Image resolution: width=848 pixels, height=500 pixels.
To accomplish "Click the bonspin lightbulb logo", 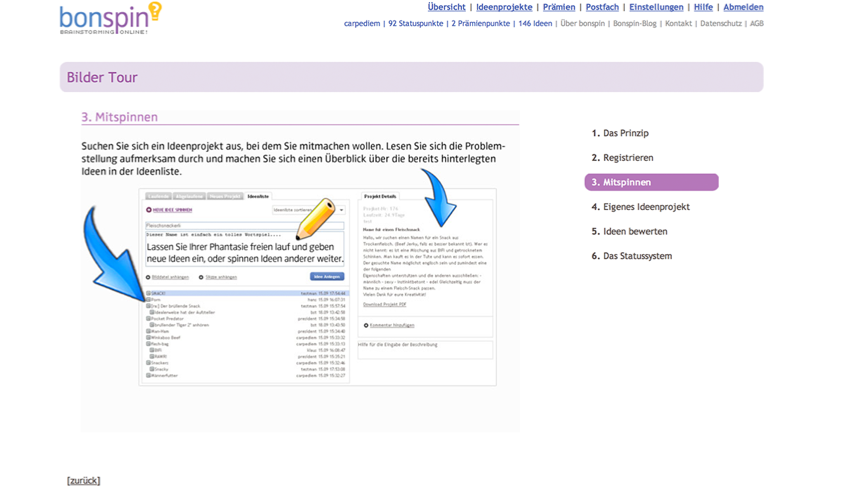I will [x=110, y=18].
